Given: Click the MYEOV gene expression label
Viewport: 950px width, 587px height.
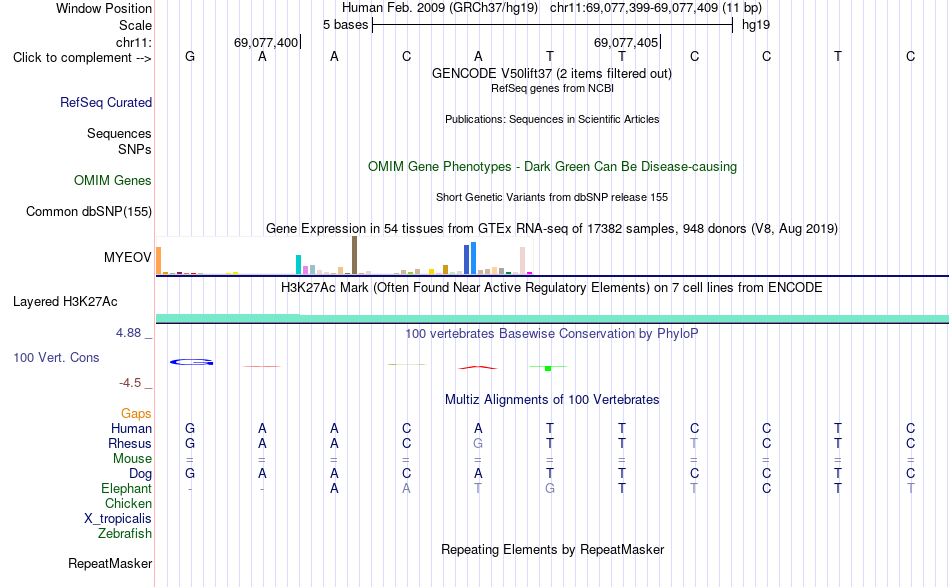Looking at the screenshot, I should [128, 257].
